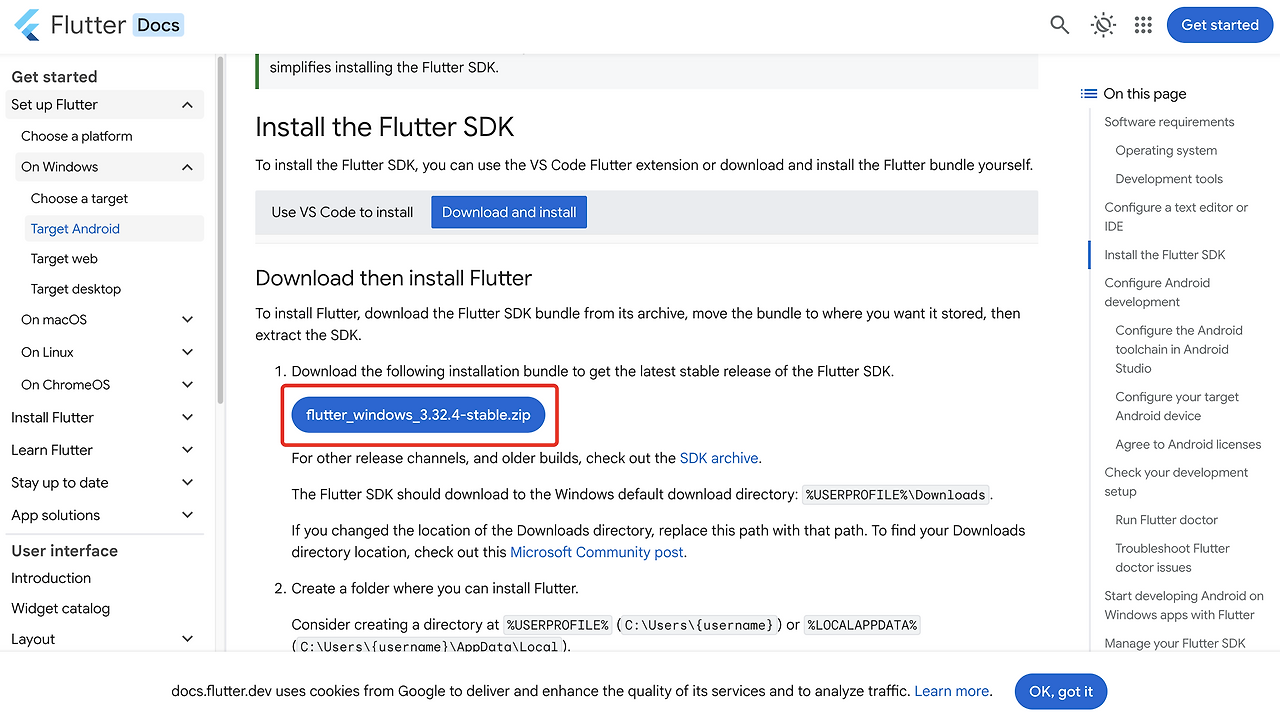
Task: Expand the On ChromeOS section
Action: click(187, 385)
